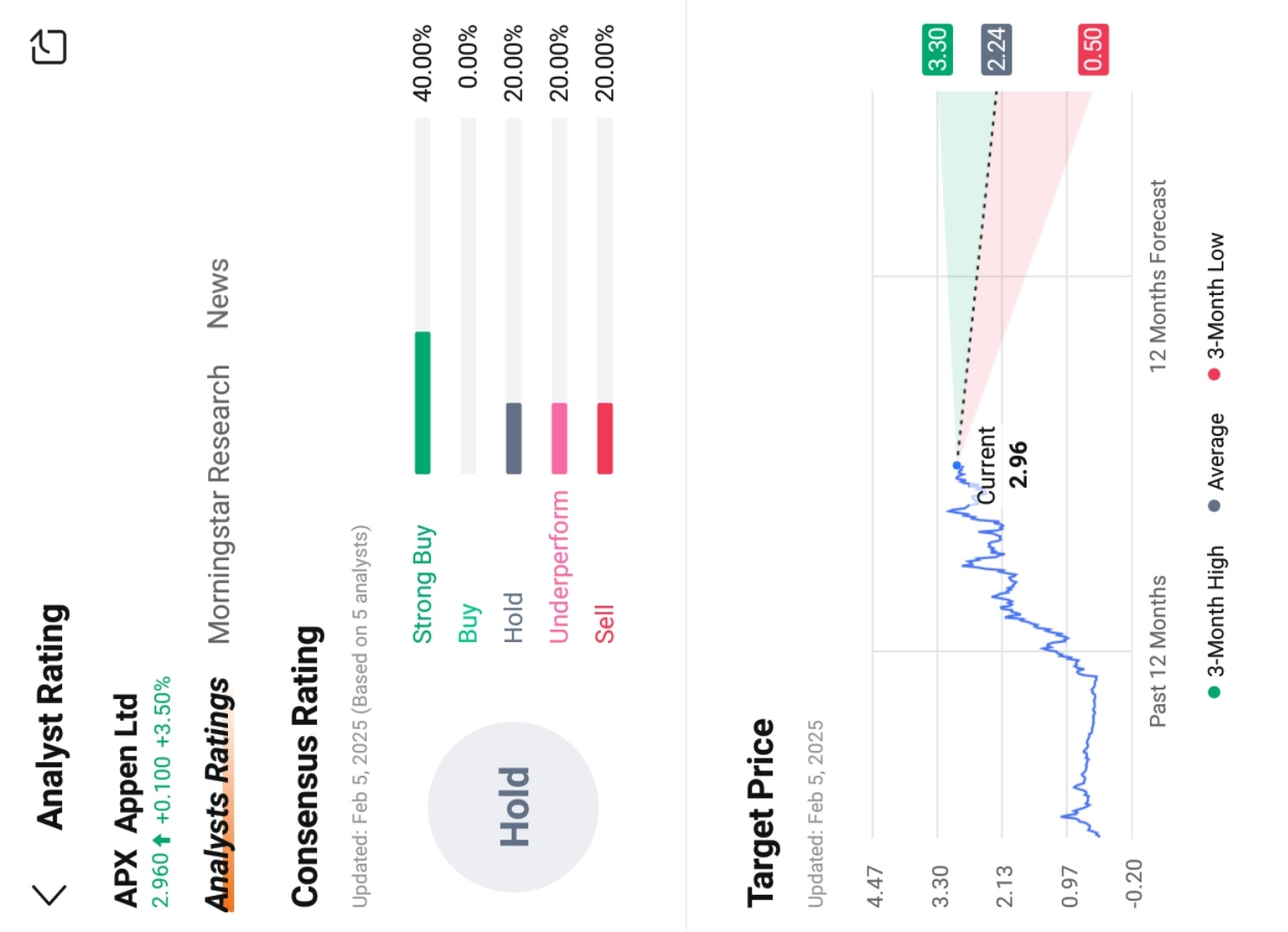Screen dimensions: 1288x932
Task: Open the News tab
Action: (x=218, y=293)
